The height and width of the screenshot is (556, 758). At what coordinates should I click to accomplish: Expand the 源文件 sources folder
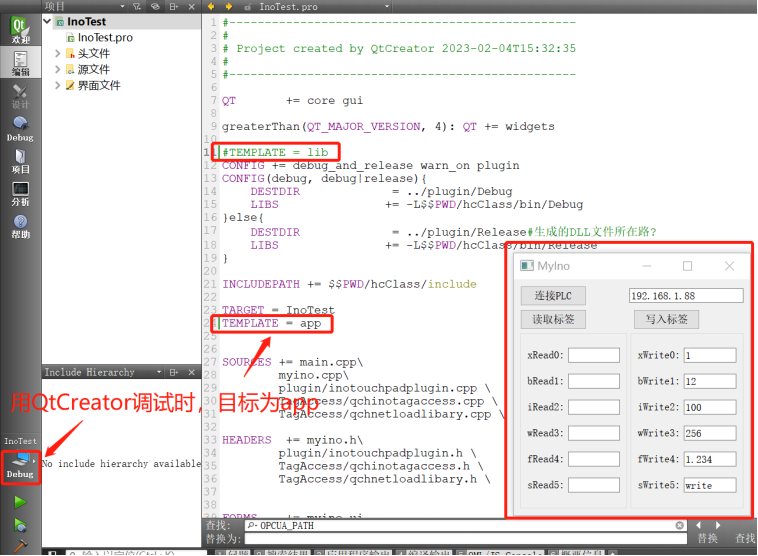click(x=58, y=69)
